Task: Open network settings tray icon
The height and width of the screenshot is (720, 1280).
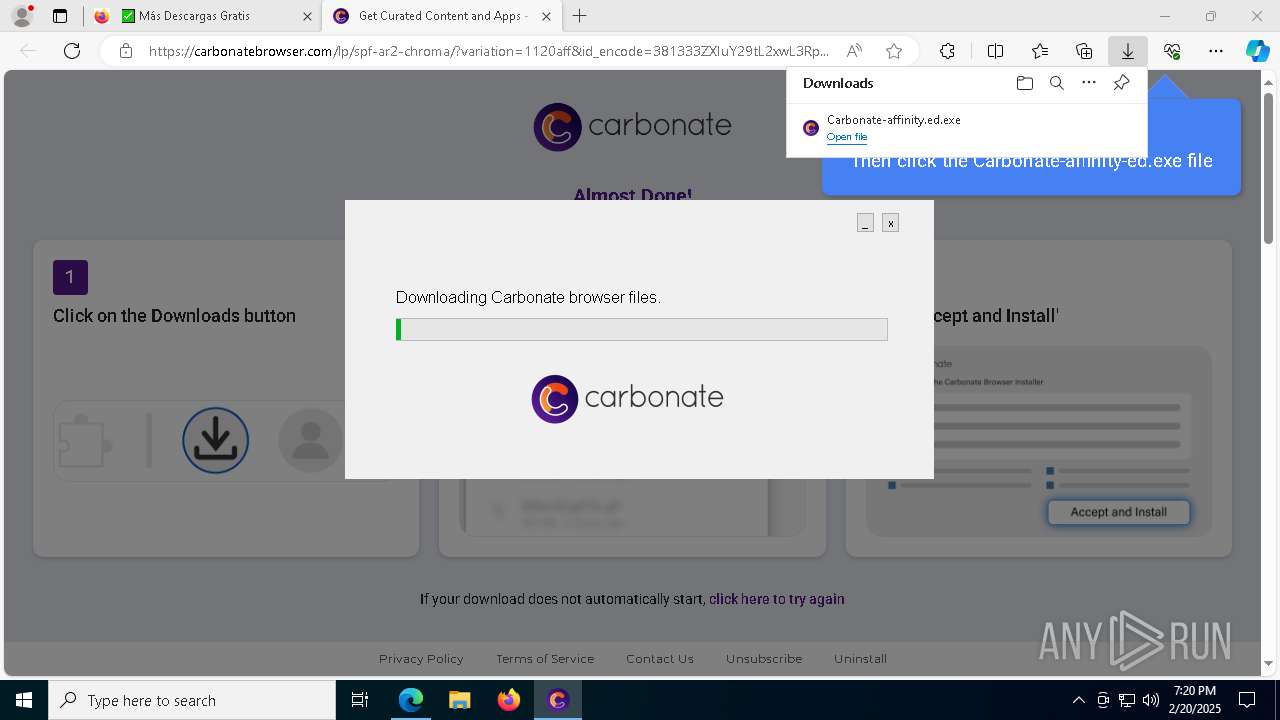Action: (1127, 700)
